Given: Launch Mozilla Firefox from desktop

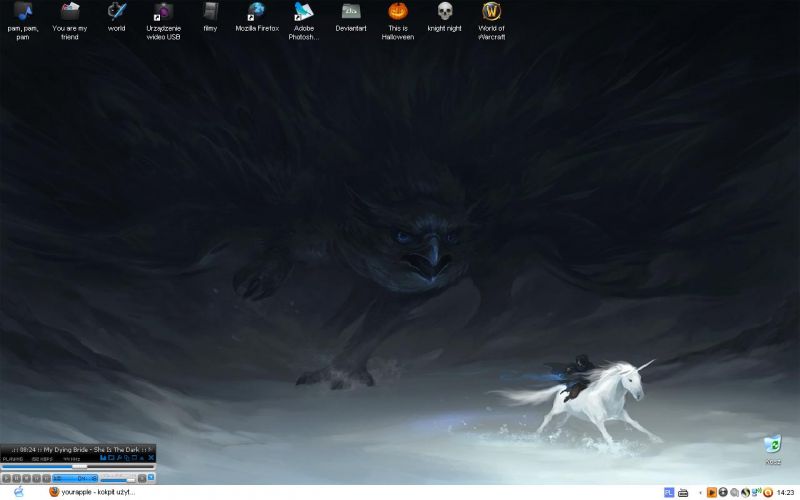Looking at the screenshot, I should coord(257,17).
